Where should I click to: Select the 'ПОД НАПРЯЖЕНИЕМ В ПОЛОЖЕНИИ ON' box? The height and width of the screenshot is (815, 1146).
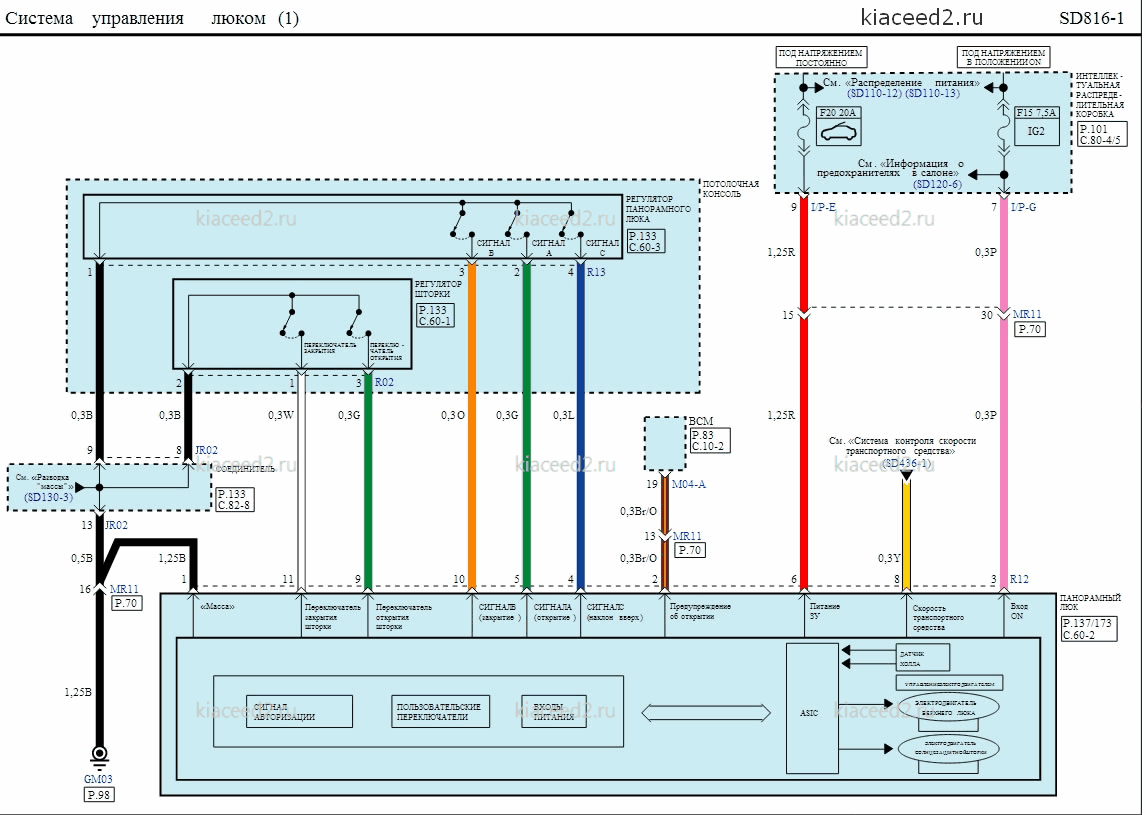point(1003,58)
